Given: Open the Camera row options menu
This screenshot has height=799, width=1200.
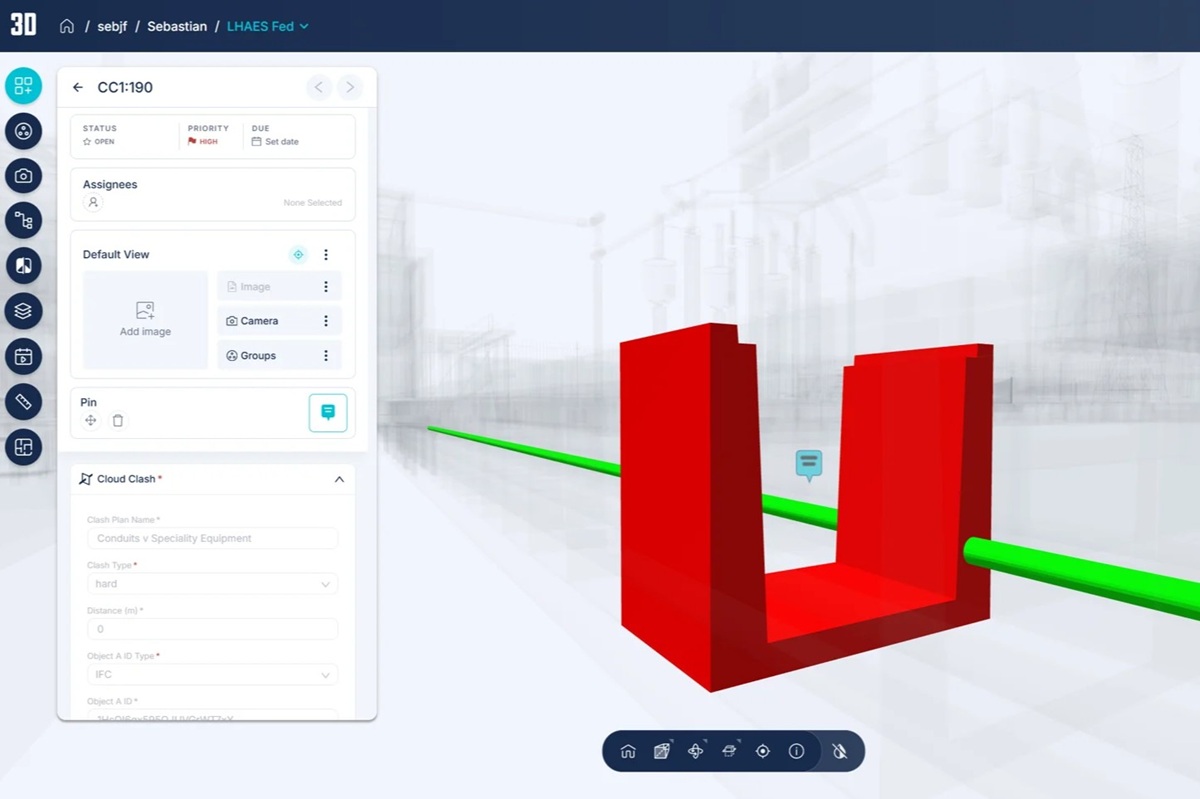Looking at the screenshot, I should (326, 321).
